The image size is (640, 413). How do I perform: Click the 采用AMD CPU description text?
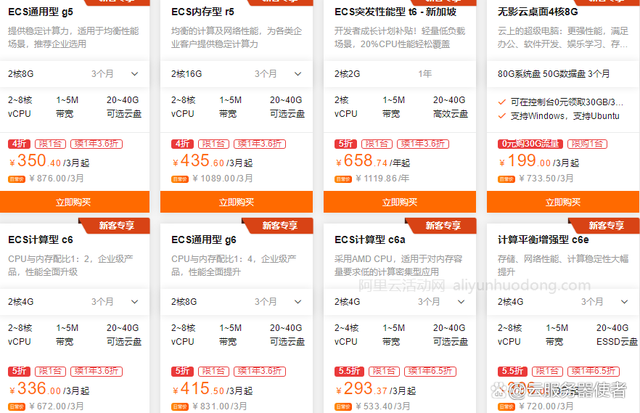pyautogui.click(x=398, y=265)
